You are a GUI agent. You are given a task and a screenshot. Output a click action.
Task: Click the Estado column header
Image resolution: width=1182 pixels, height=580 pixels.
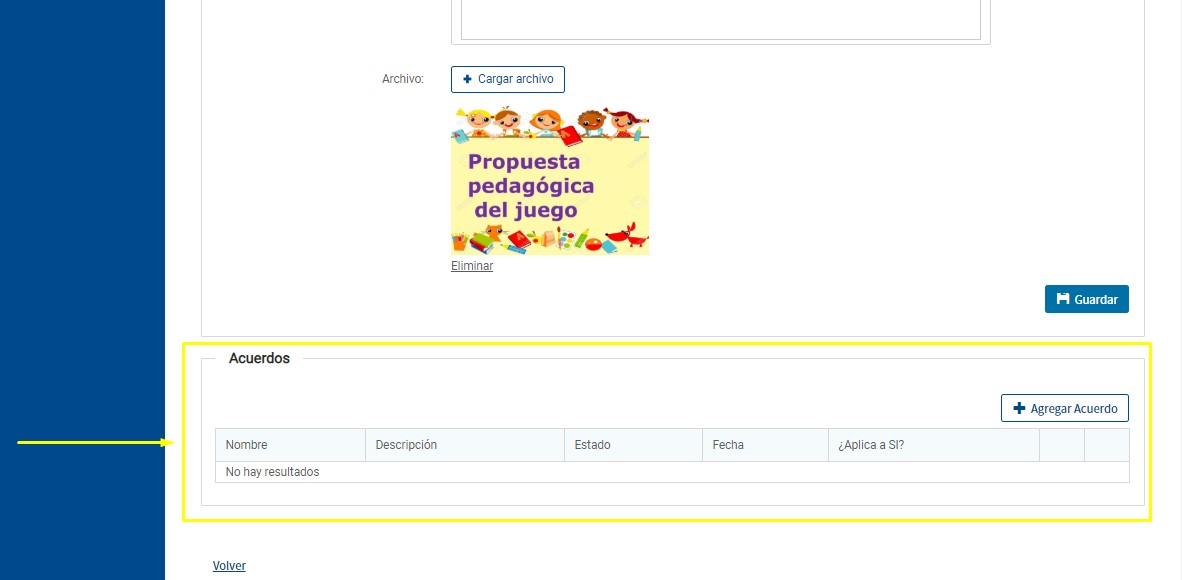[x=592, y=445]
